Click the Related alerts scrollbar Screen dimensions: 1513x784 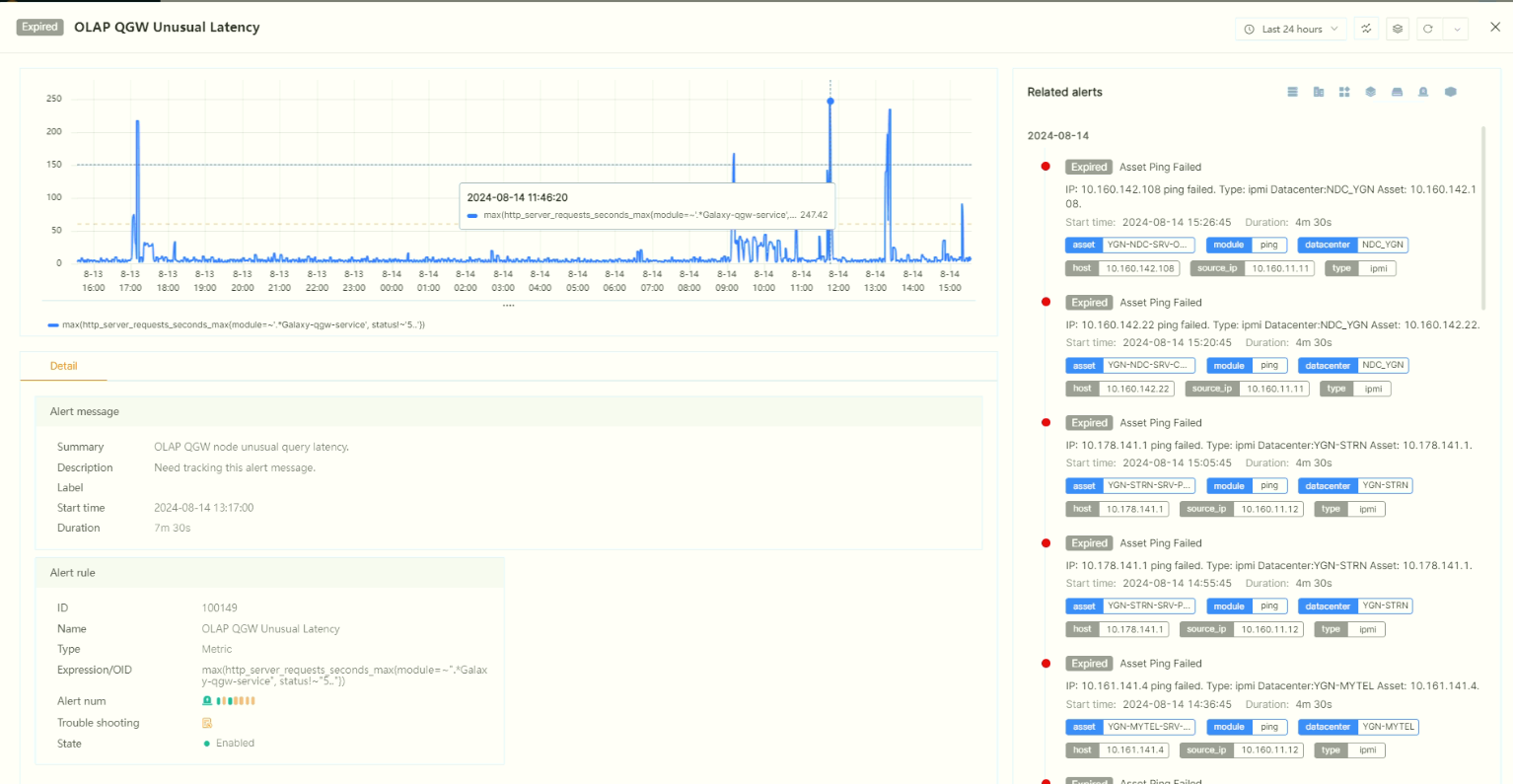(1483, 217)
